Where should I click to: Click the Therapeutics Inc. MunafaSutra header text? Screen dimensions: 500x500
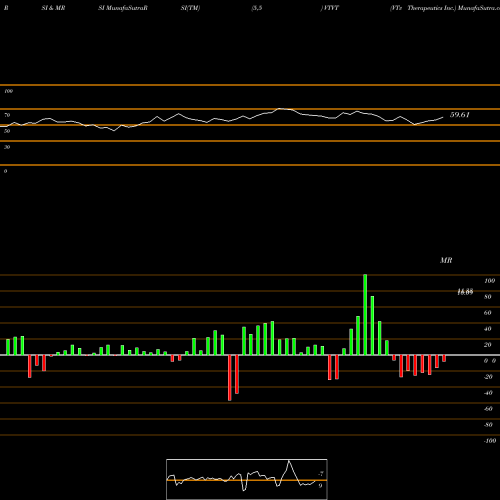point(454,8)
